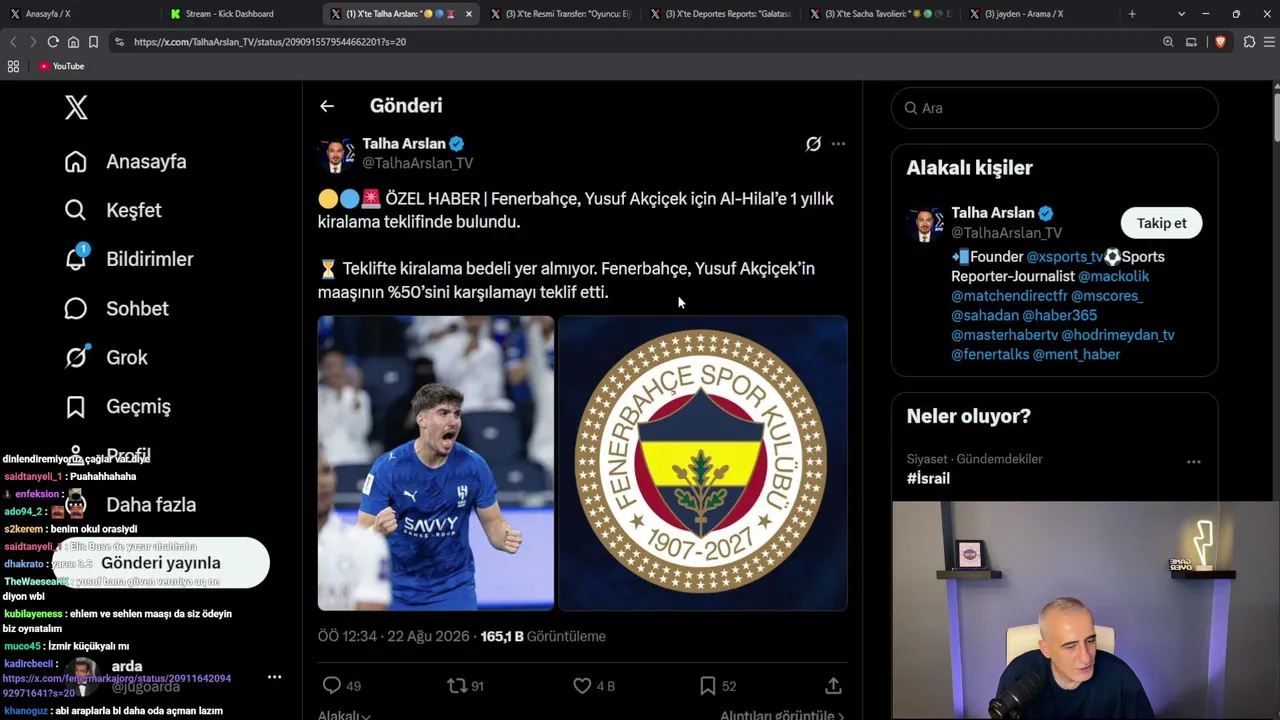Repost the post with 91 reposts

(x=465, y=686)
